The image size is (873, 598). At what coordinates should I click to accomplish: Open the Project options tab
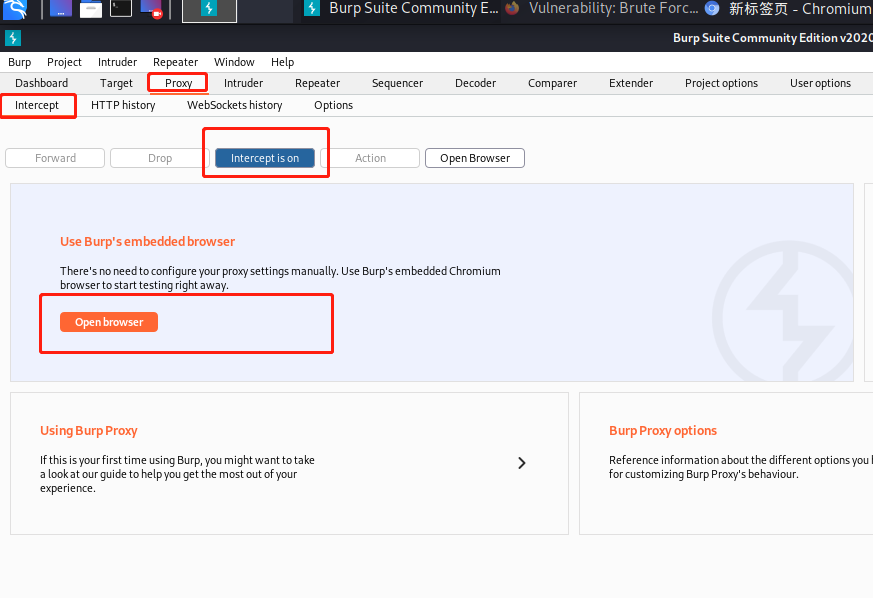point(722,83)
